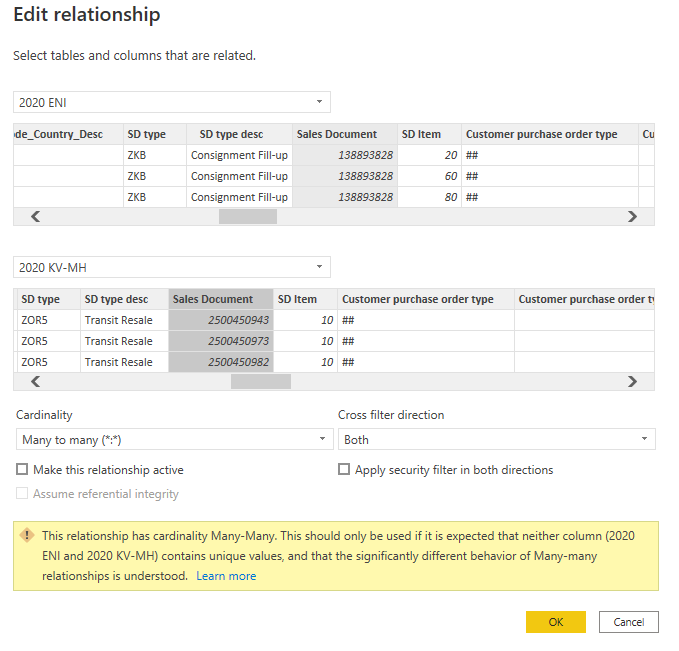Click Consignment Fill-up in SD Item 60 row
679x651 pixels.
[x=239, y=176]
